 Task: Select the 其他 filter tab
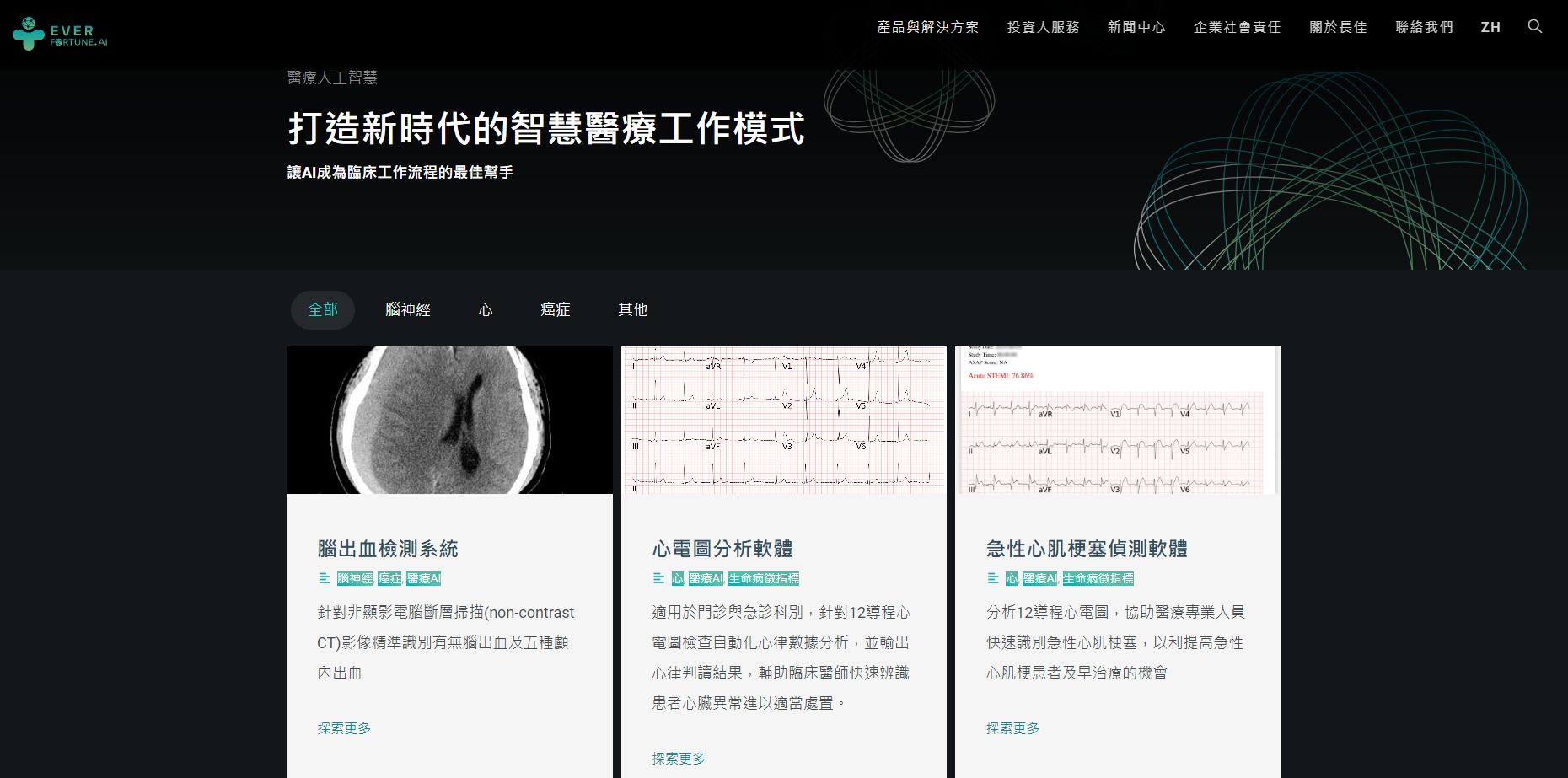[633, 310]
